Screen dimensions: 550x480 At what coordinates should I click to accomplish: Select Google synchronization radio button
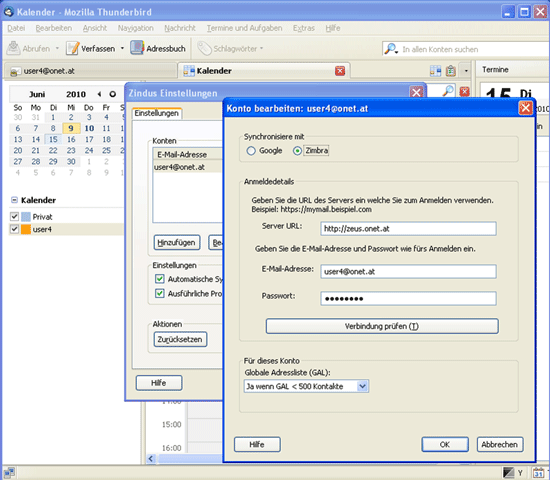coord(251,151)
